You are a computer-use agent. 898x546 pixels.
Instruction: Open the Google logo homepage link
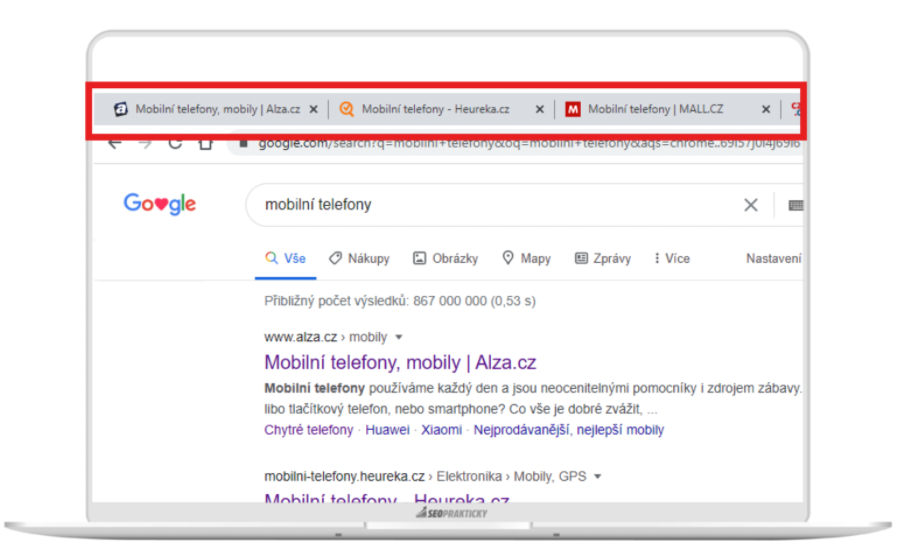pos(160,204)
